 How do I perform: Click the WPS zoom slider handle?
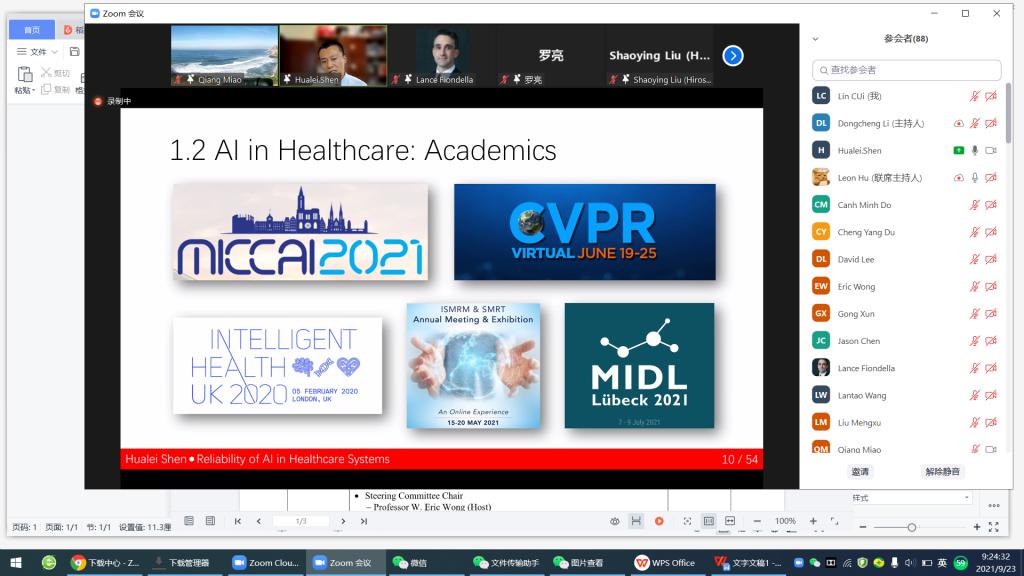point(912,527)
